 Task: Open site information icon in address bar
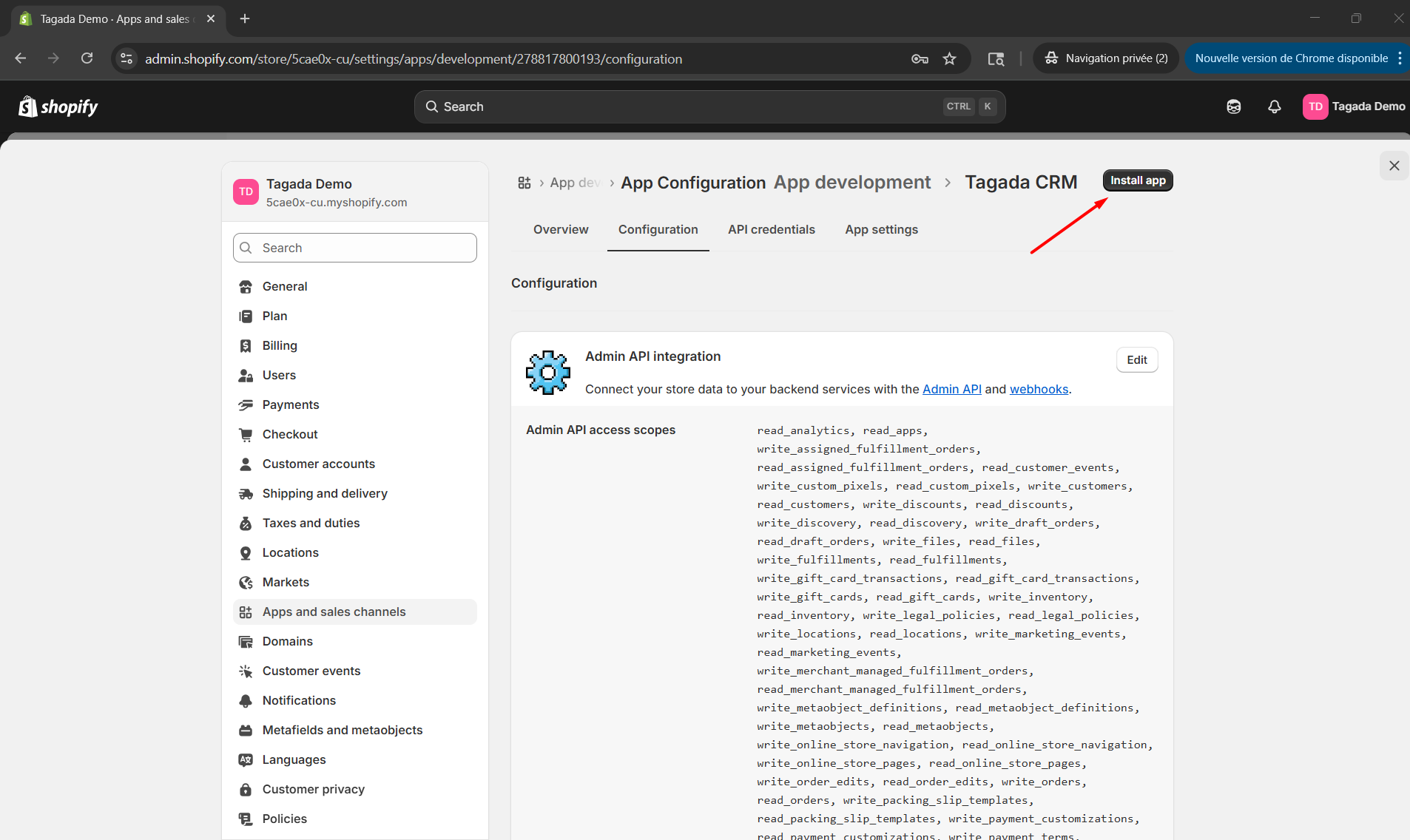[127, 58]
